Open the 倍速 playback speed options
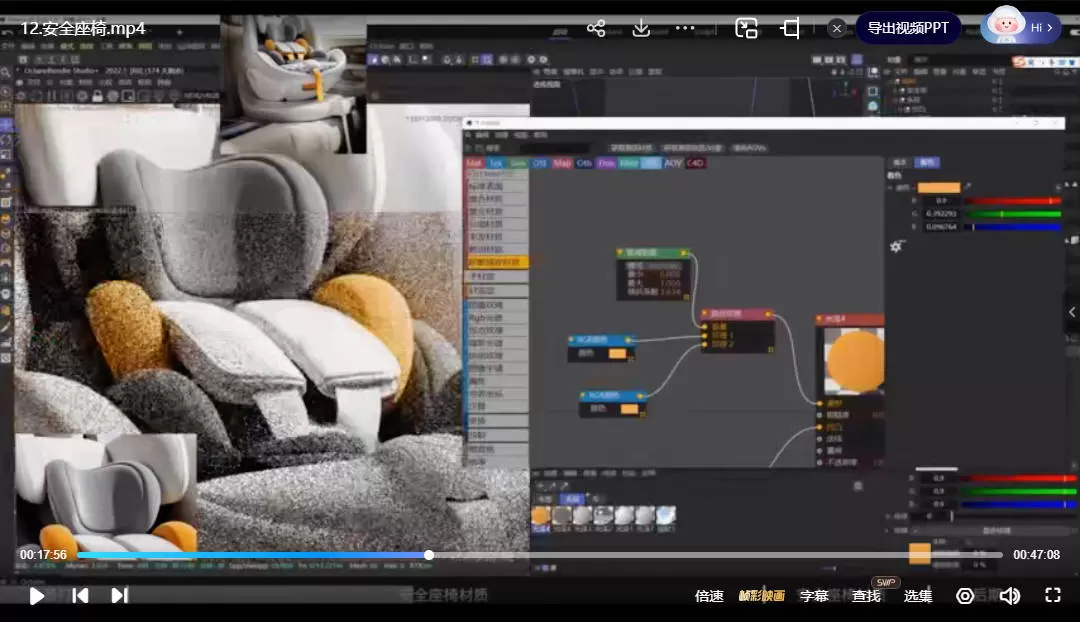Image resolution: width=1080 pixels, height=622 pixels. pos(709,595)
